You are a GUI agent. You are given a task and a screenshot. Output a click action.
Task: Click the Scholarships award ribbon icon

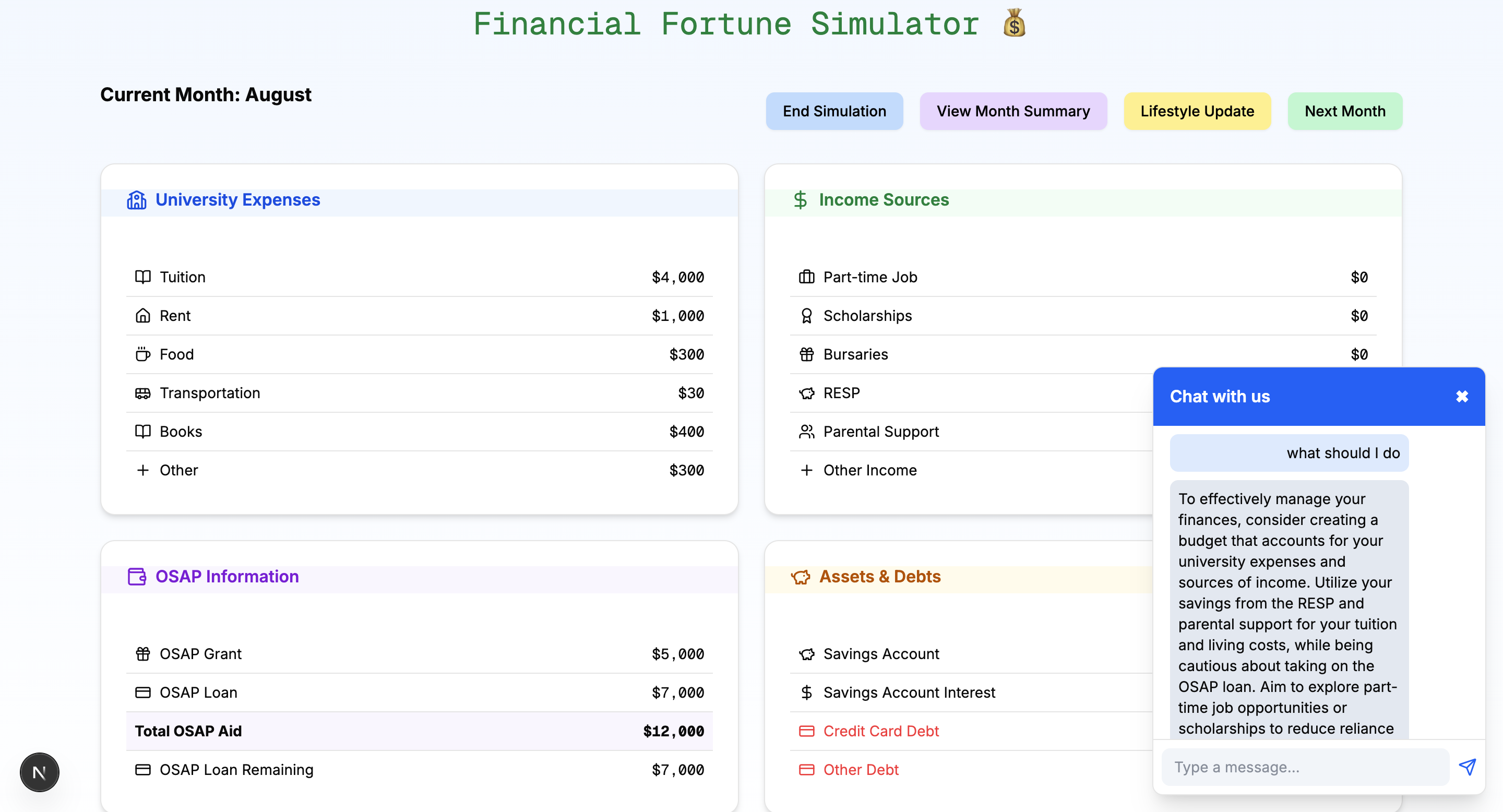[806, 316]
